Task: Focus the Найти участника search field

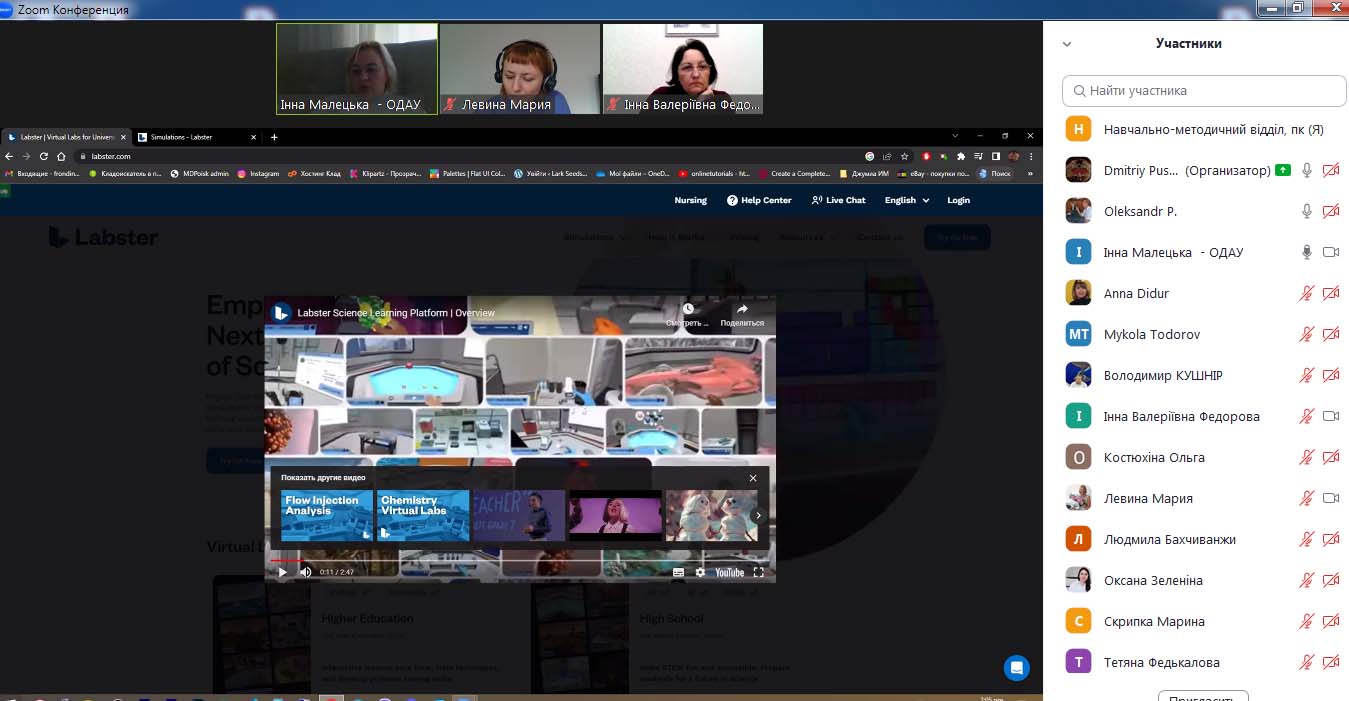Action: point(1204,90)
